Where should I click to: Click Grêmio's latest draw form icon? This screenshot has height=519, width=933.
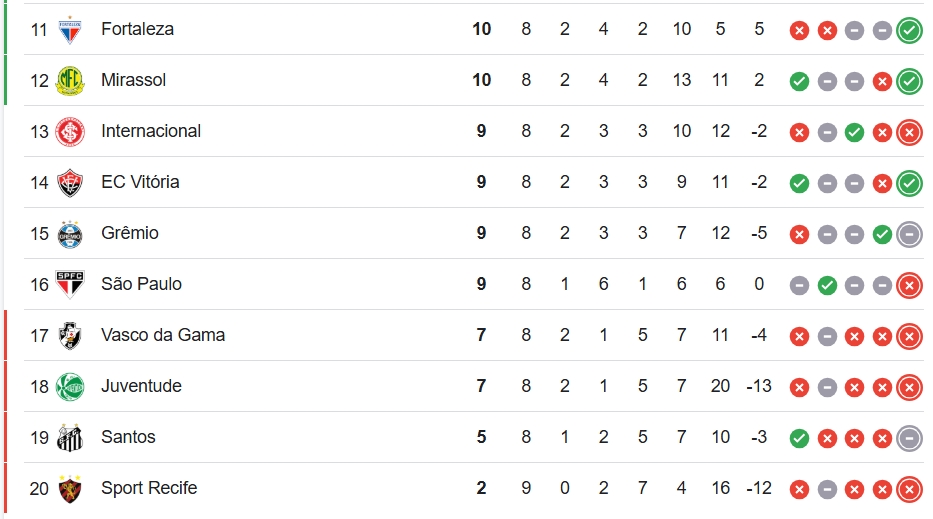(x=909, y=235)
